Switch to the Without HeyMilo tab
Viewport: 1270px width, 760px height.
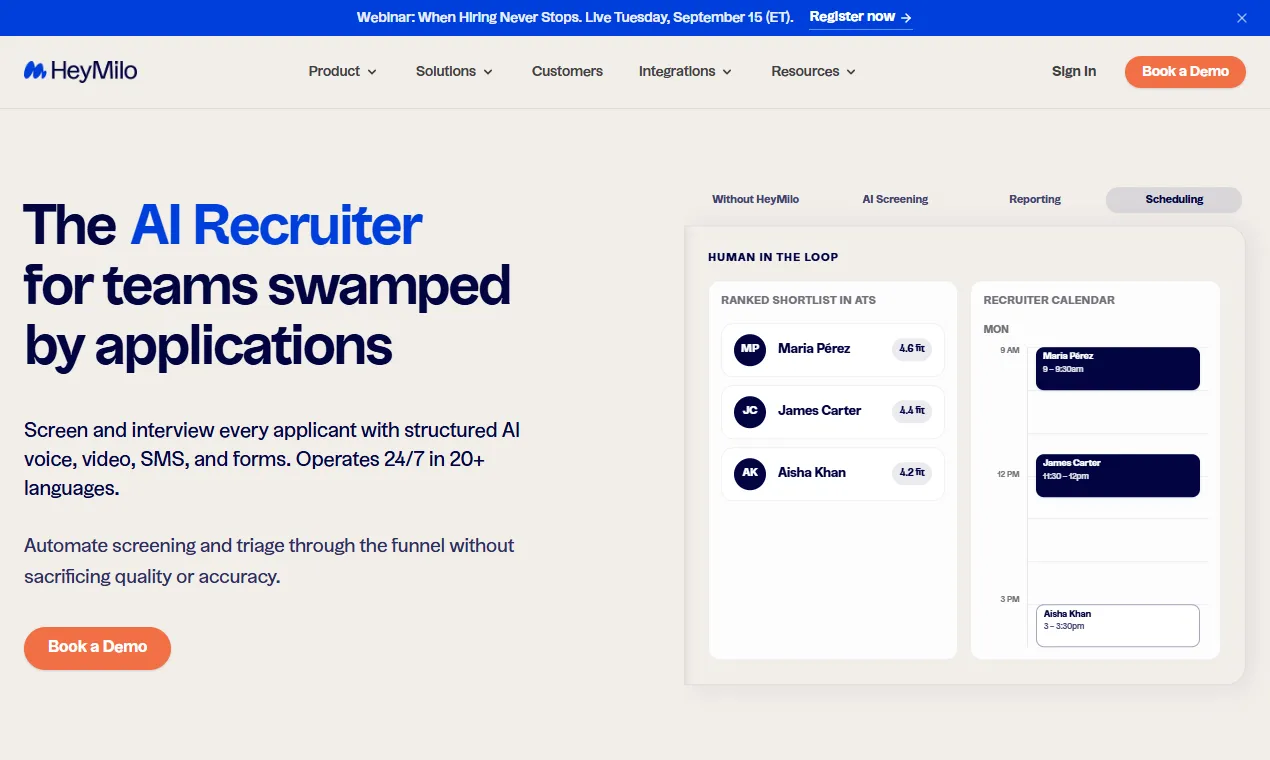pyautogui.click(x=755, y=199)
